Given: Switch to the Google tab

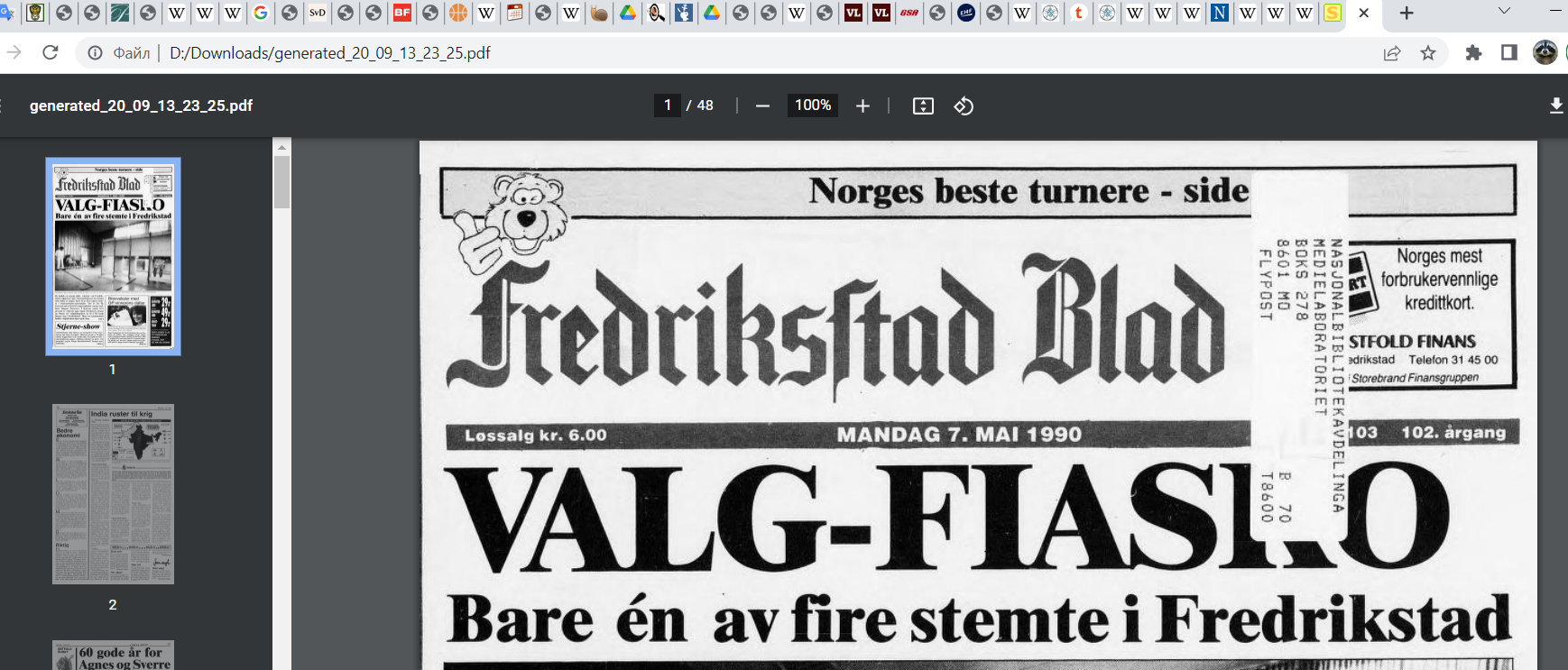Looking at the screenshot, I should tap(261, 13).
